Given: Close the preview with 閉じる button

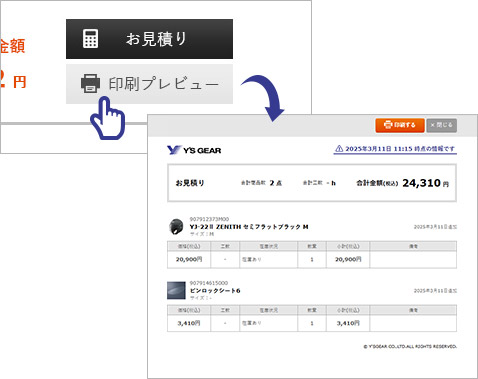Looking at the screenshot, I should pos(441,125).
